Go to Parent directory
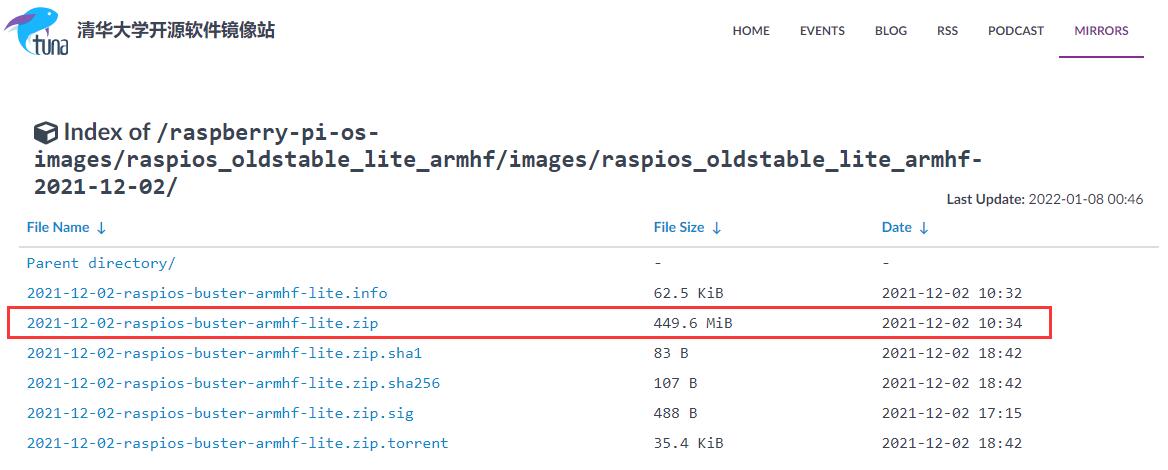This screenshot has width=1168, height=470. (101, 263)
